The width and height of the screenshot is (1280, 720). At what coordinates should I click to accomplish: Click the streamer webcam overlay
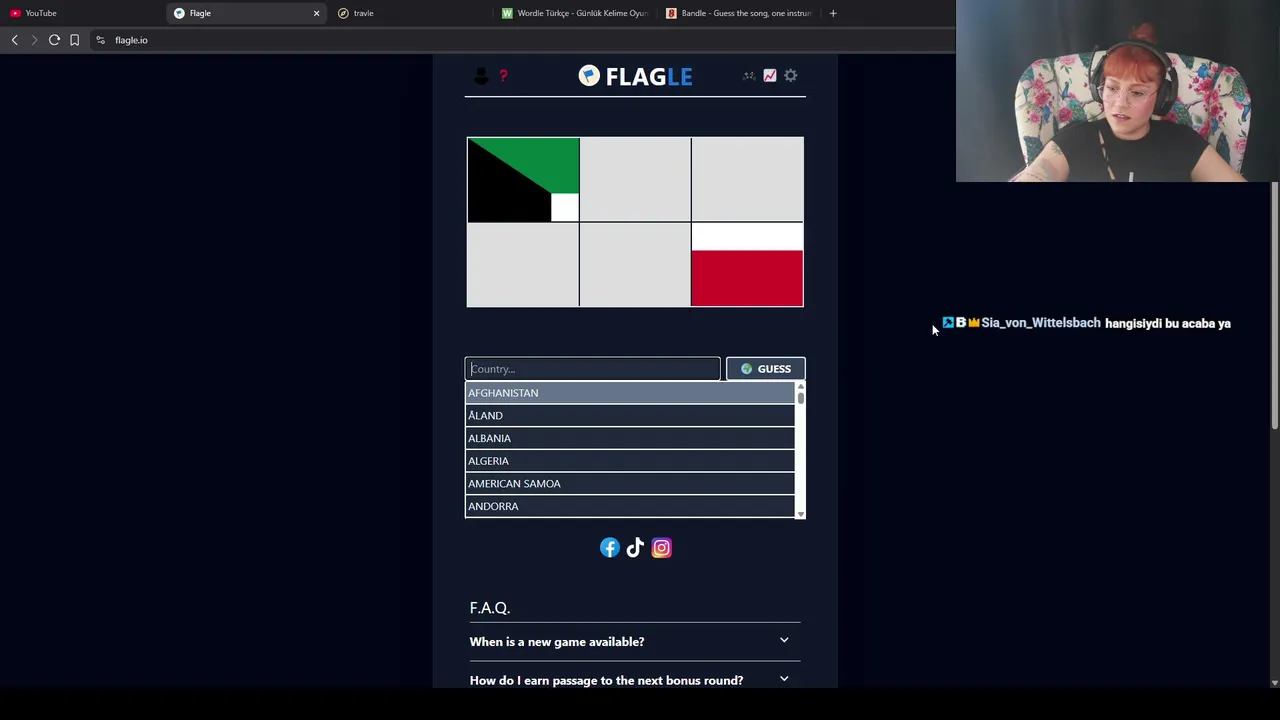1118,91
